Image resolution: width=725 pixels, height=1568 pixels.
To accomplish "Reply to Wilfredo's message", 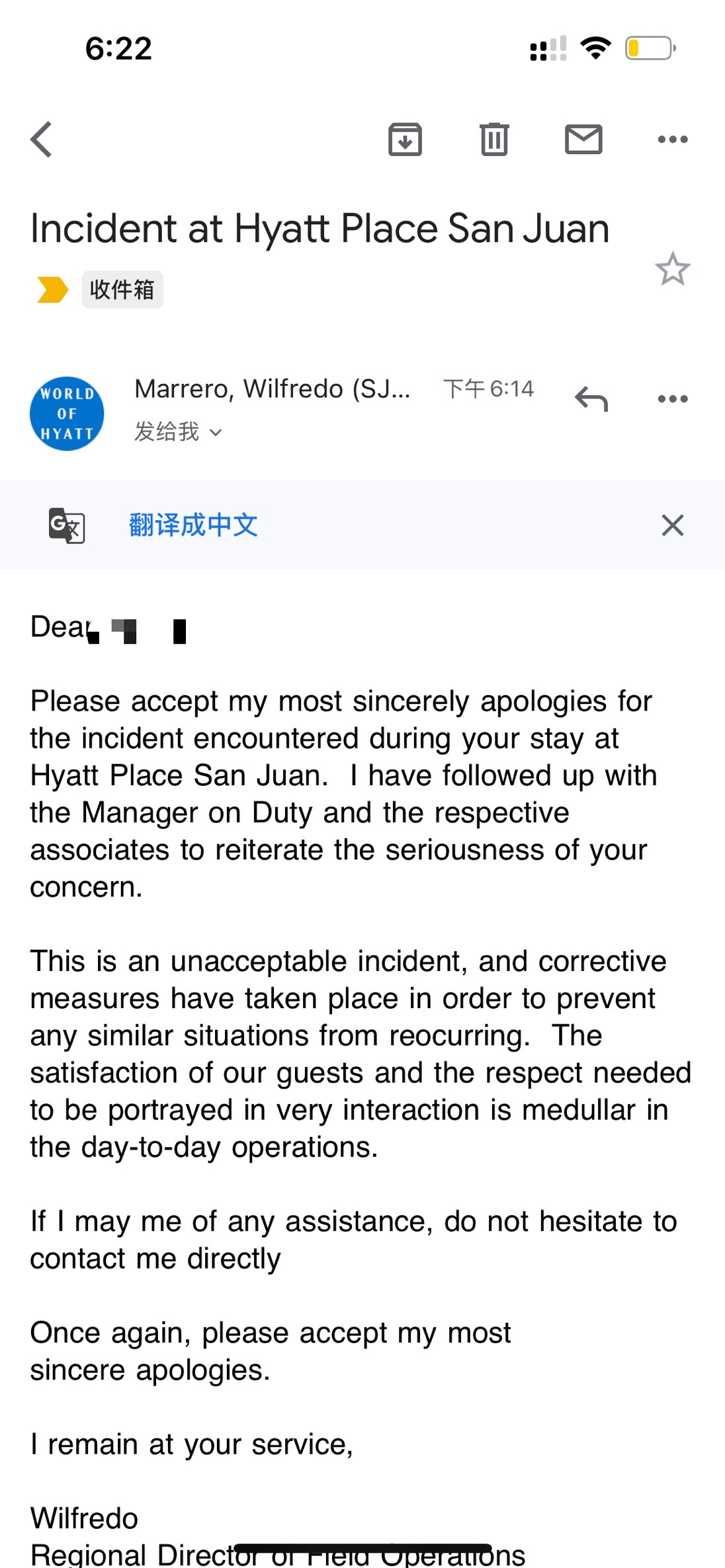I will click(591, 399).
